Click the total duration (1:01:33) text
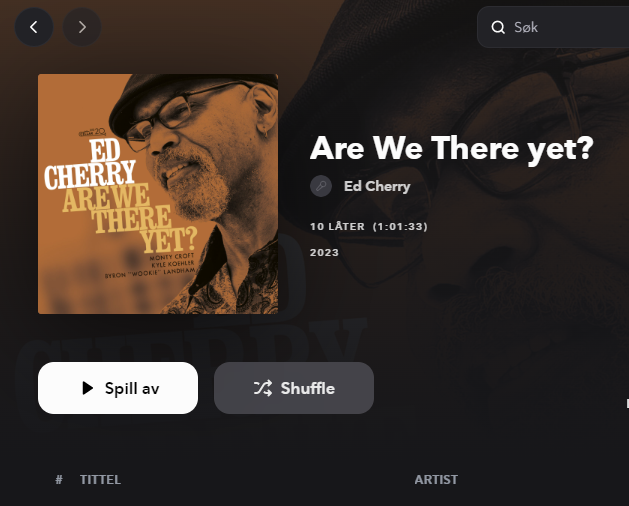Image resolution: width=629 pixels, height=506 pixels. click(x=400, y=226)
